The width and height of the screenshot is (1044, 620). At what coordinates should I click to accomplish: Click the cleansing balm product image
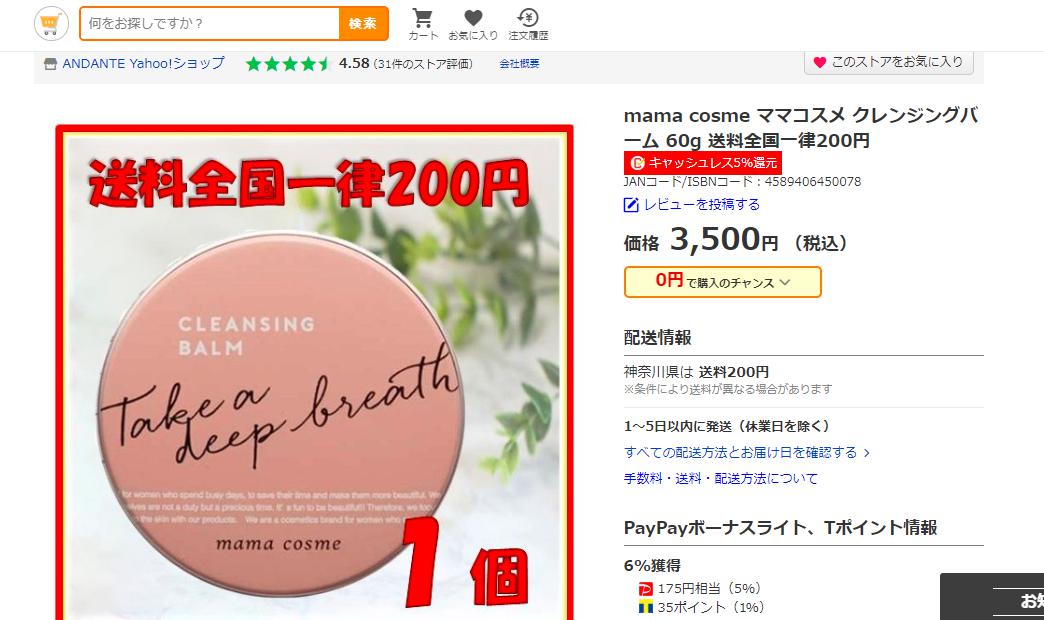pos(314,373)
